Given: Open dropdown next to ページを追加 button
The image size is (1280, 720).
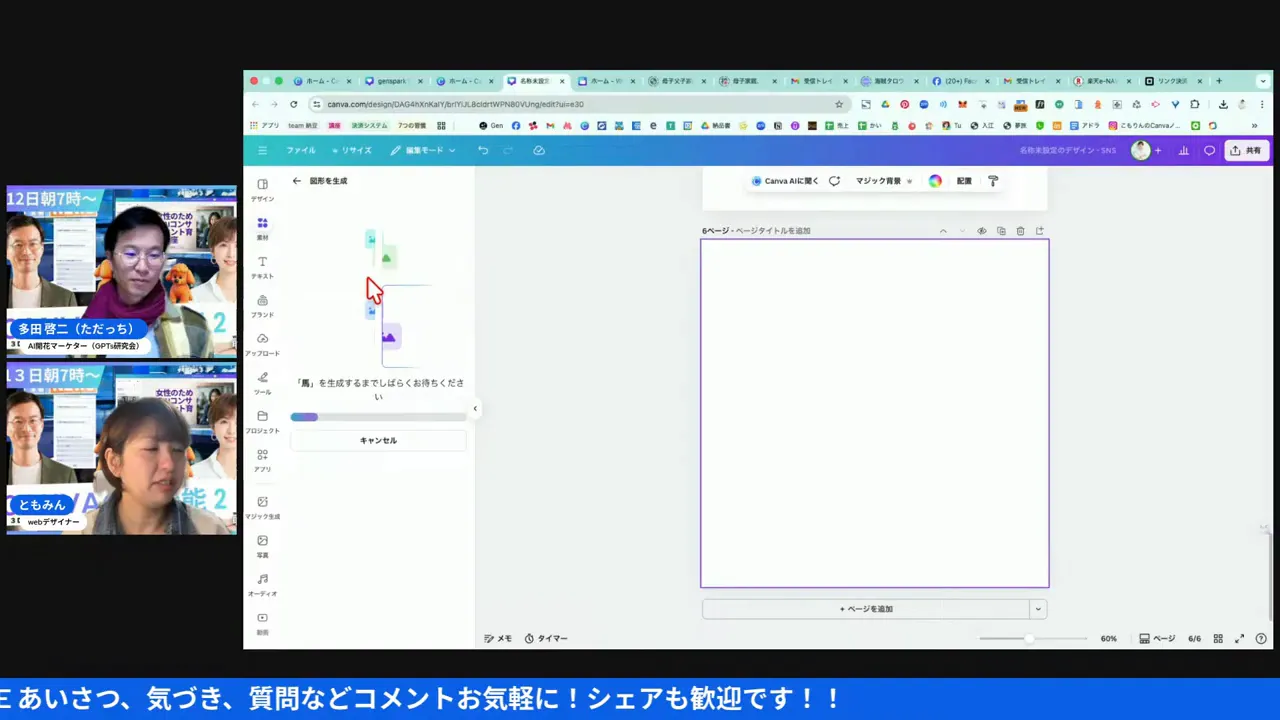Looking at the screenshot, I should click(1037, 608).
